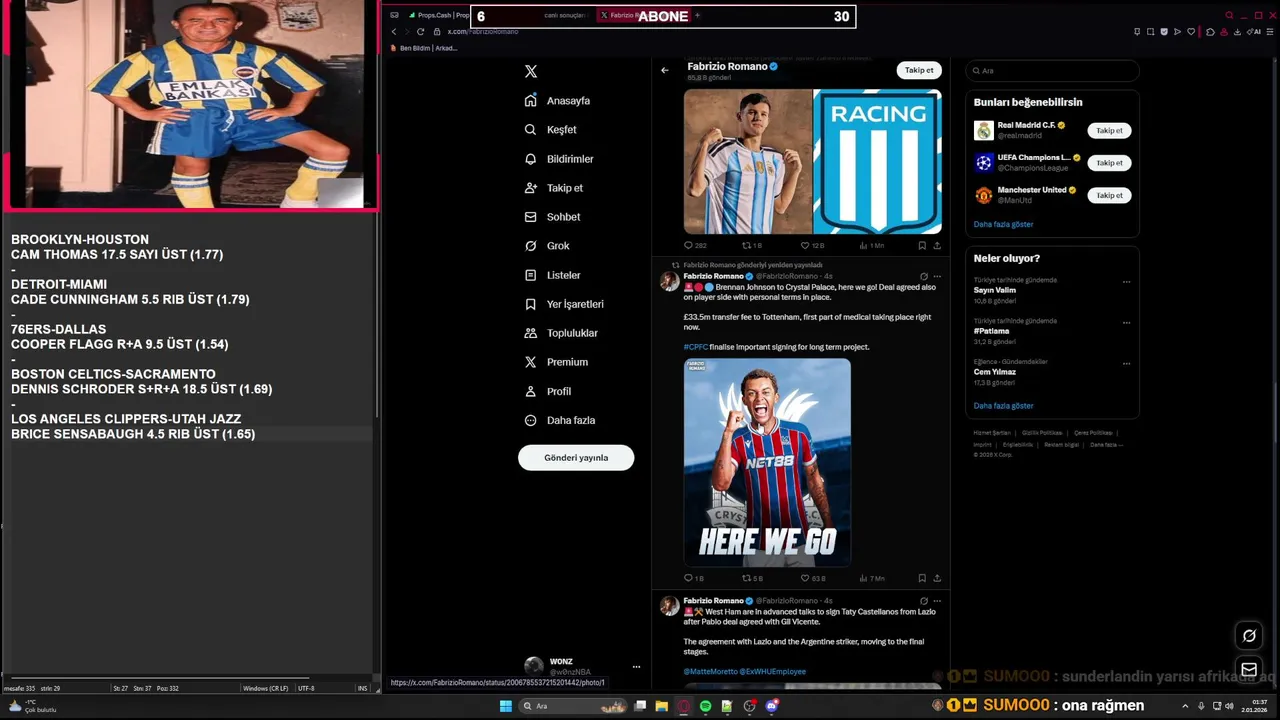This screenshot has width=1280, height=720.
Task: Open the Racing club image in first post
Action: pos(877,161)
